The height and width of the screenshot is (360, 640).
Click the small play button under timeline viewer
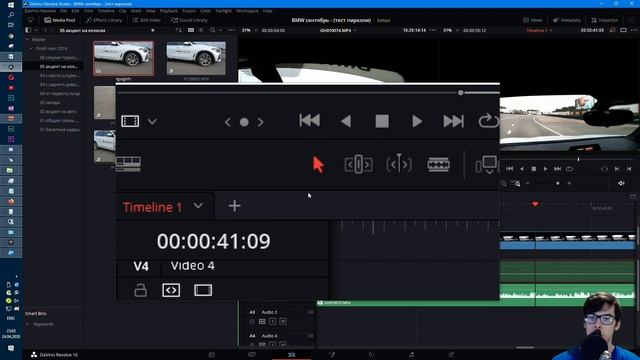point(545,169)
